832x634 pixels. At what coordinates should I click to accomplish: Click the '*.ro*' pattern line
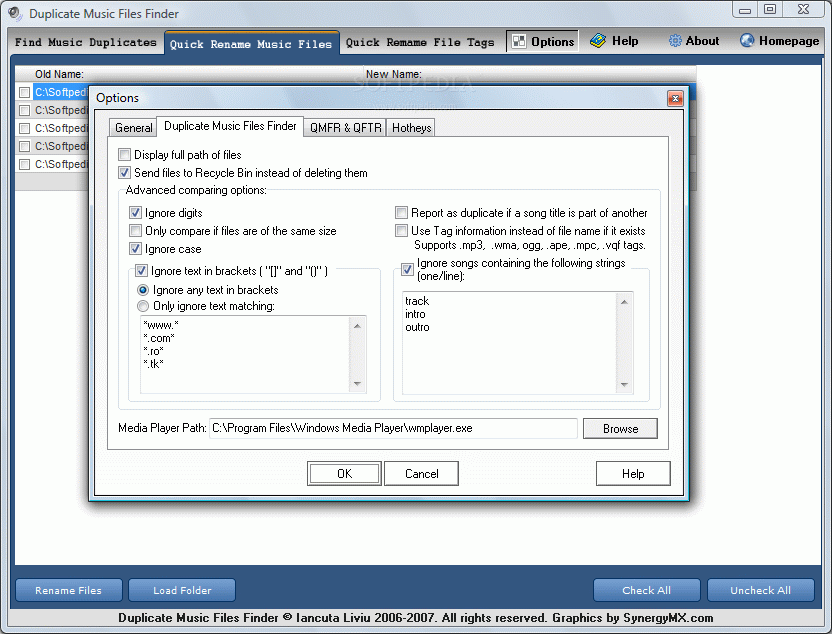(153, 351)
